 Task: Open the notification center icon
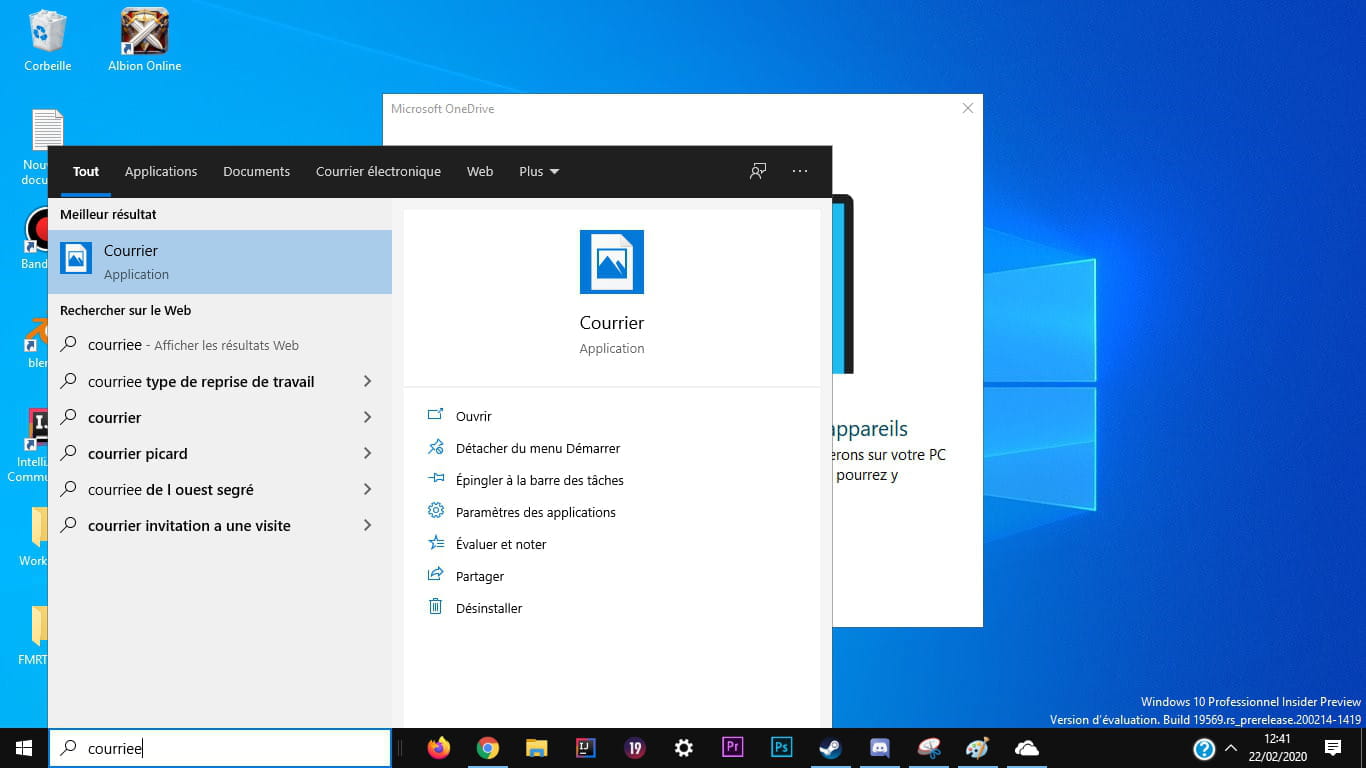tap(1332, 748)
